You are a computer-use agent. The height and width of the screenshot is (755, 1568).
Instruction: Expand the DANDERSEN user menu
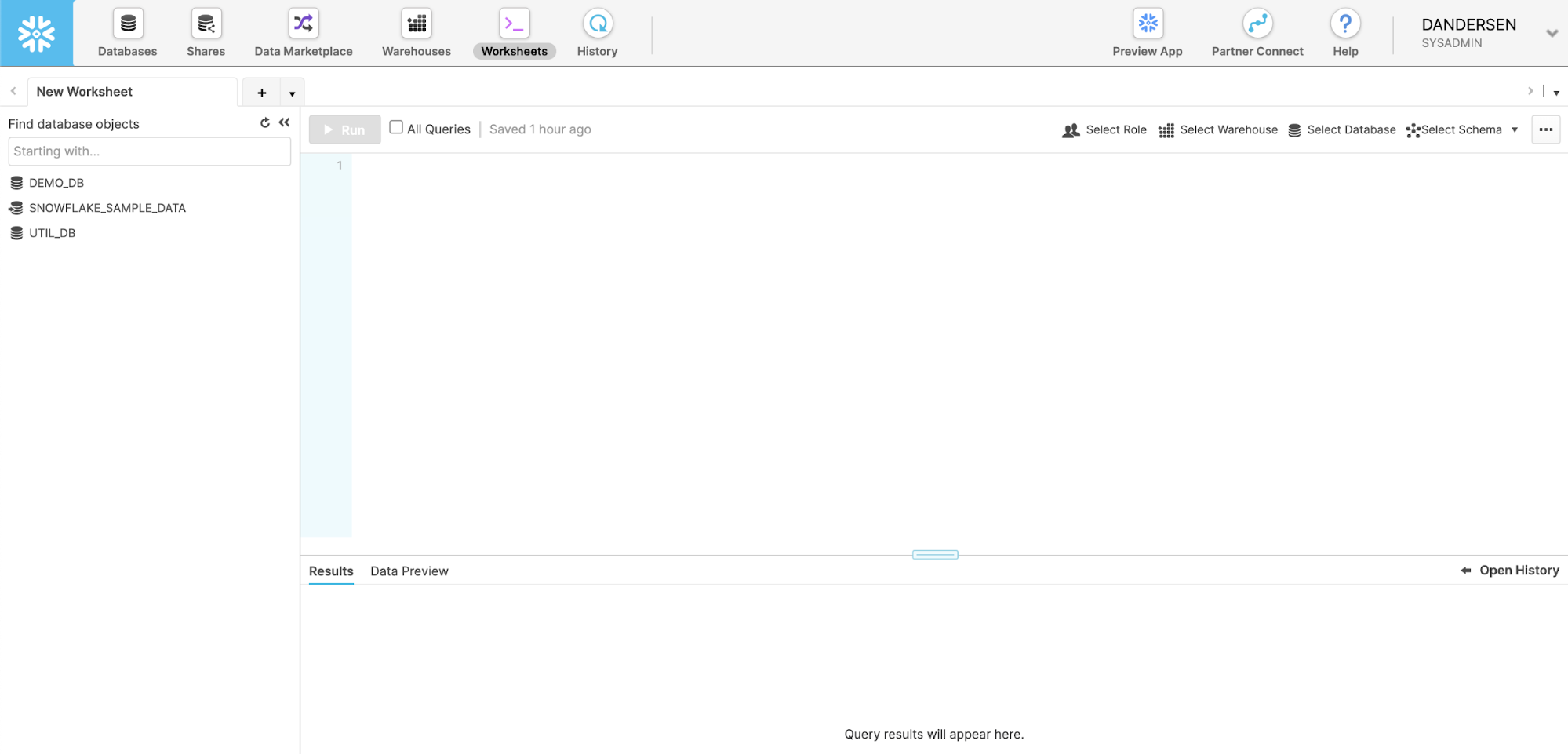[x=1551, y=33]
